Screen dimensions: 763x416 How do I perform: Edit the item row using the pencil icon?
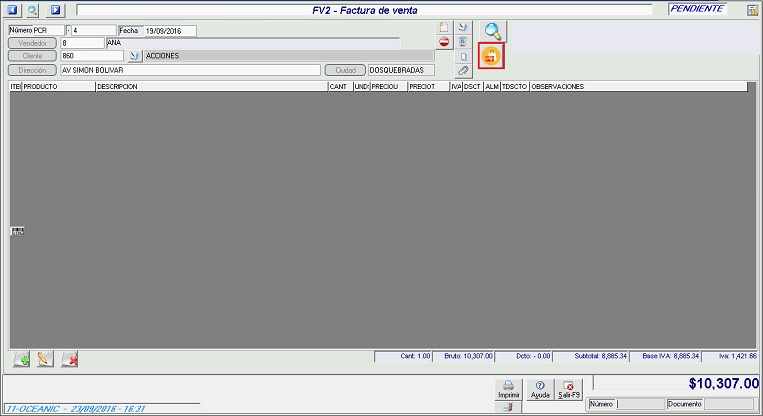click(45, 359)
